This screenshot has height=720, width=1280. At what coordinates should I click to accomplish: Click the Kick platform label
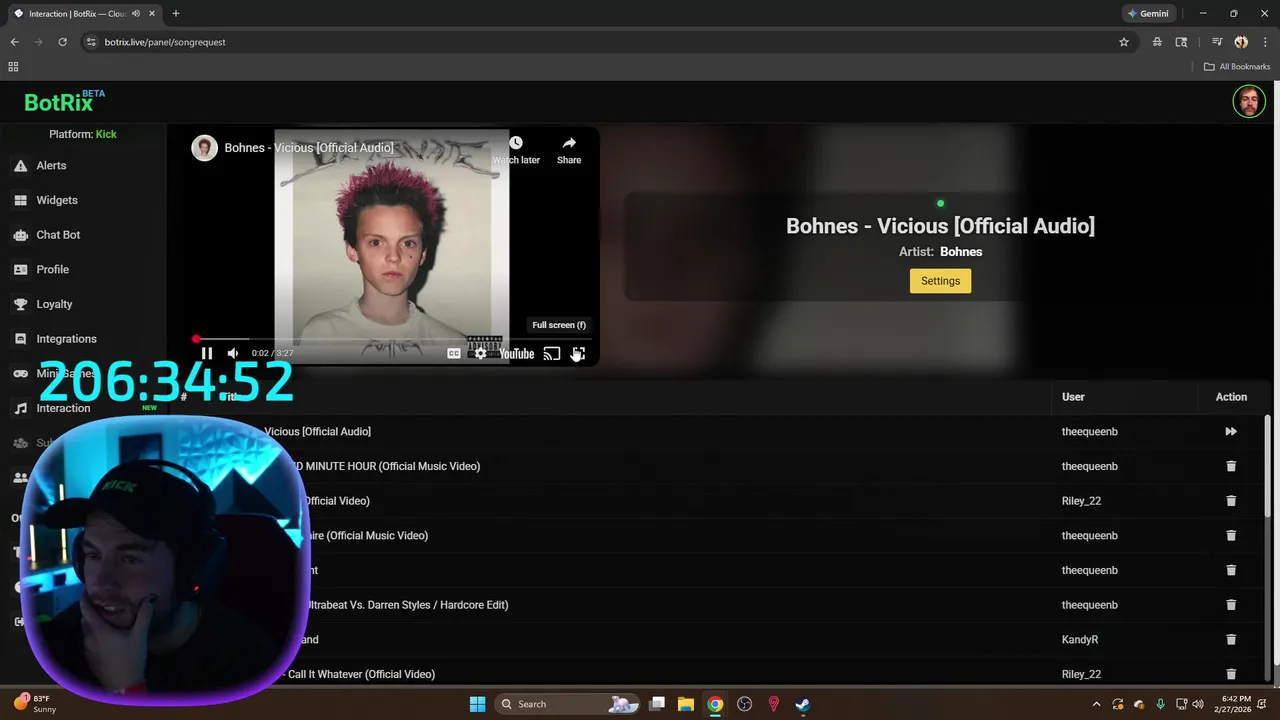(106, 134)
